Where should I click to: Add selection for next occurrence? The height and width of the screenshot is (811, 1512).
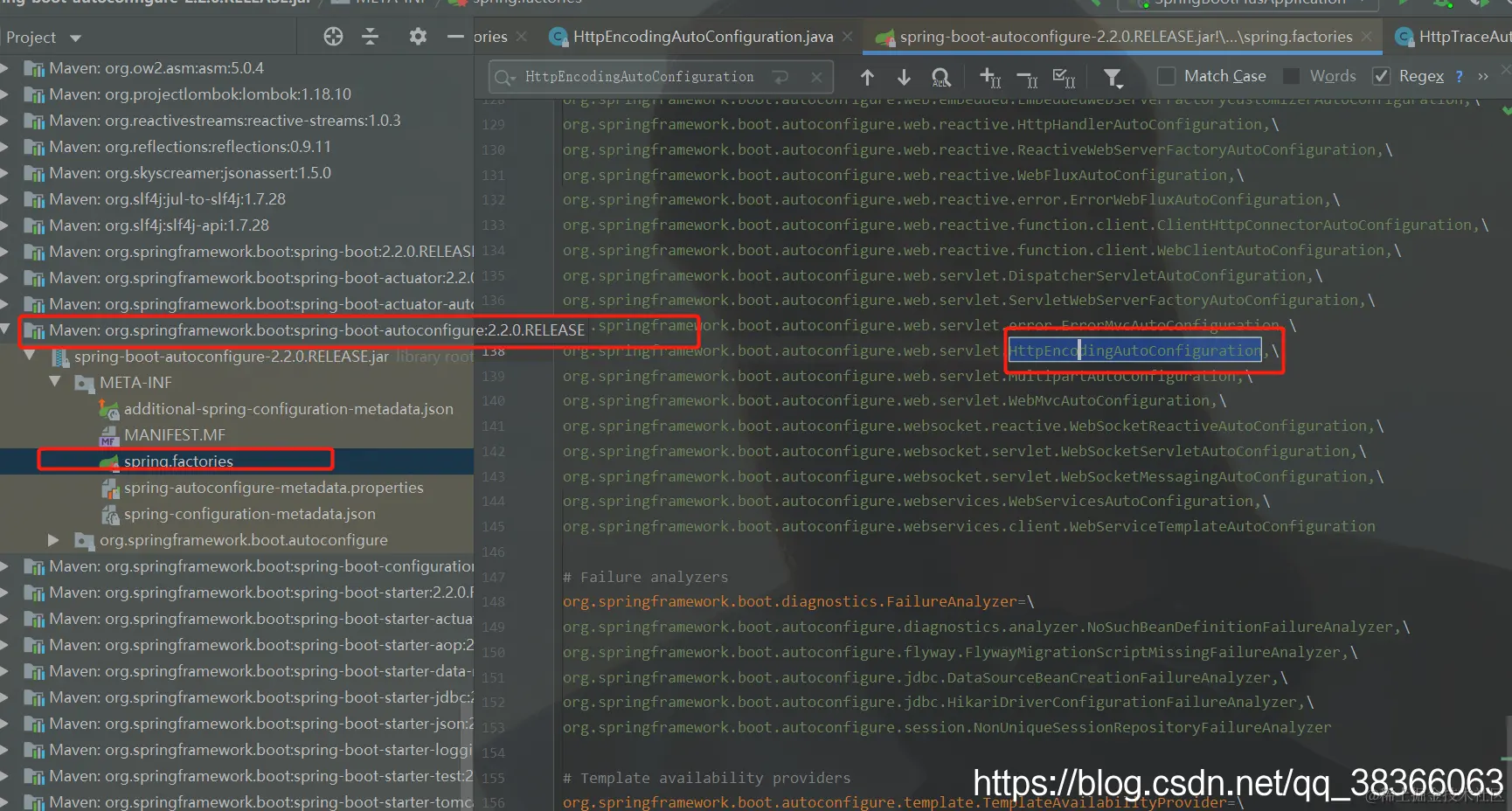(x=989, y=77)
